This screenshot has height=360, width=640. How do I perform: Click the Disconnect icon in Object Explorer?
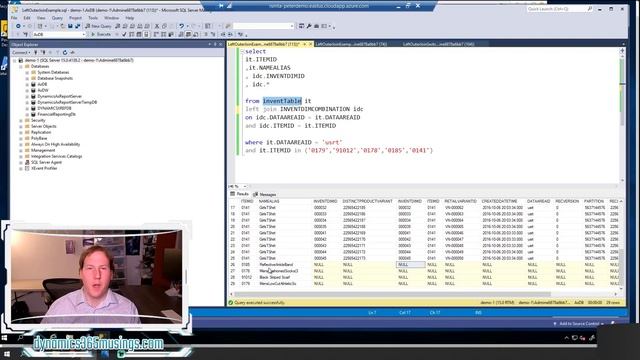point(43,53)
